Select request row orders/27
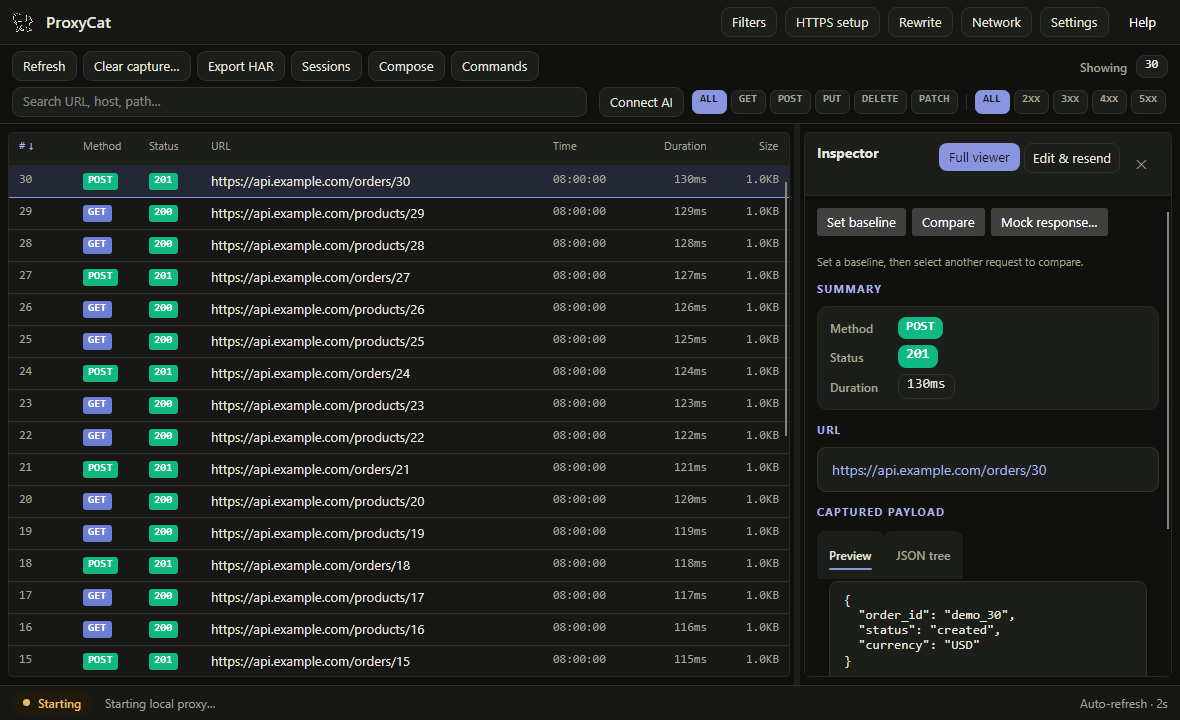The width and height of the screenshot is (1180, 720). [x=399, y=277]
